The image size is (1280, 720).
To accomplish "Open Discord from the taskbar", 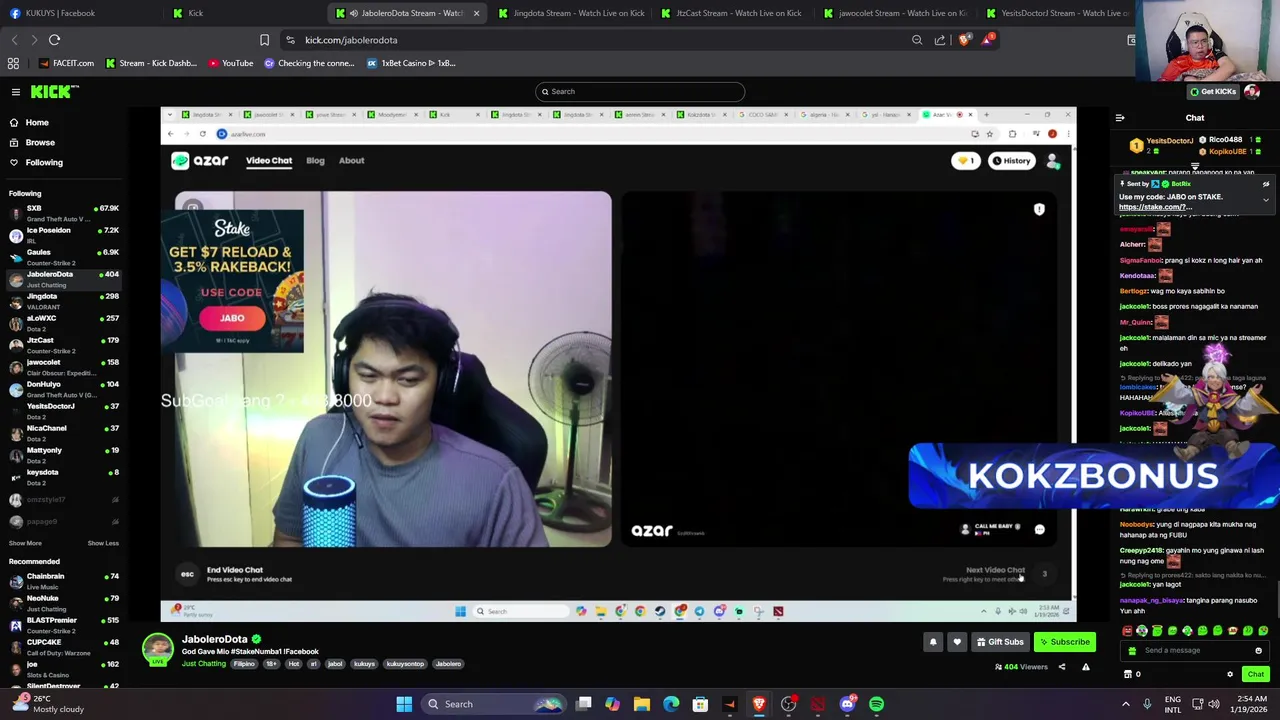I will point(847,704).
